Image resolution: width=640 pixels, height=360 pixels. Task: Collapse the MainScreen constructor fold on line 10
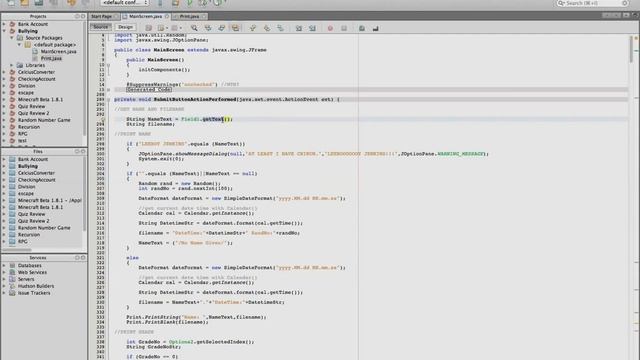[x=109, y=65]
